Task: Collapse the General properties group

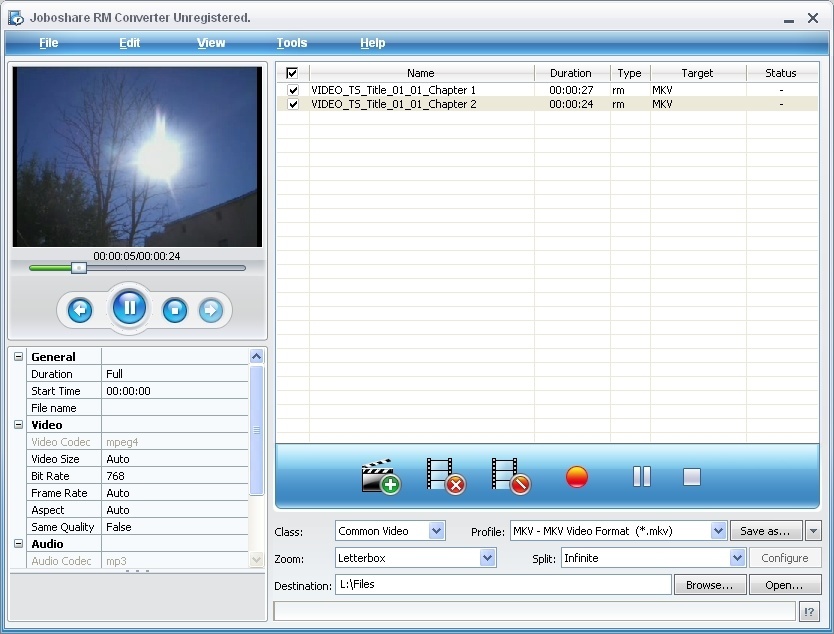Action: pos(18,357)
